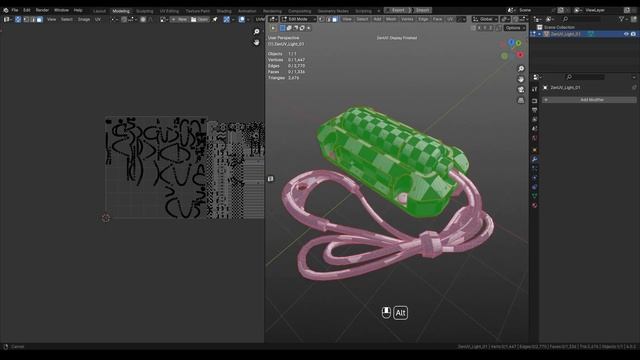Click the Open image button in UV editor
640x360 pixels.
(200, 19)
